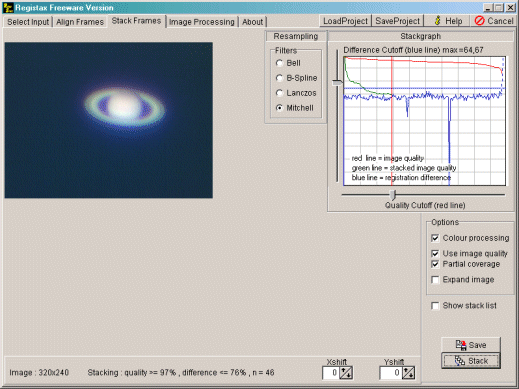Select the B-Spline filter option
Screen dimensions: 519x389
coord(279,78)
